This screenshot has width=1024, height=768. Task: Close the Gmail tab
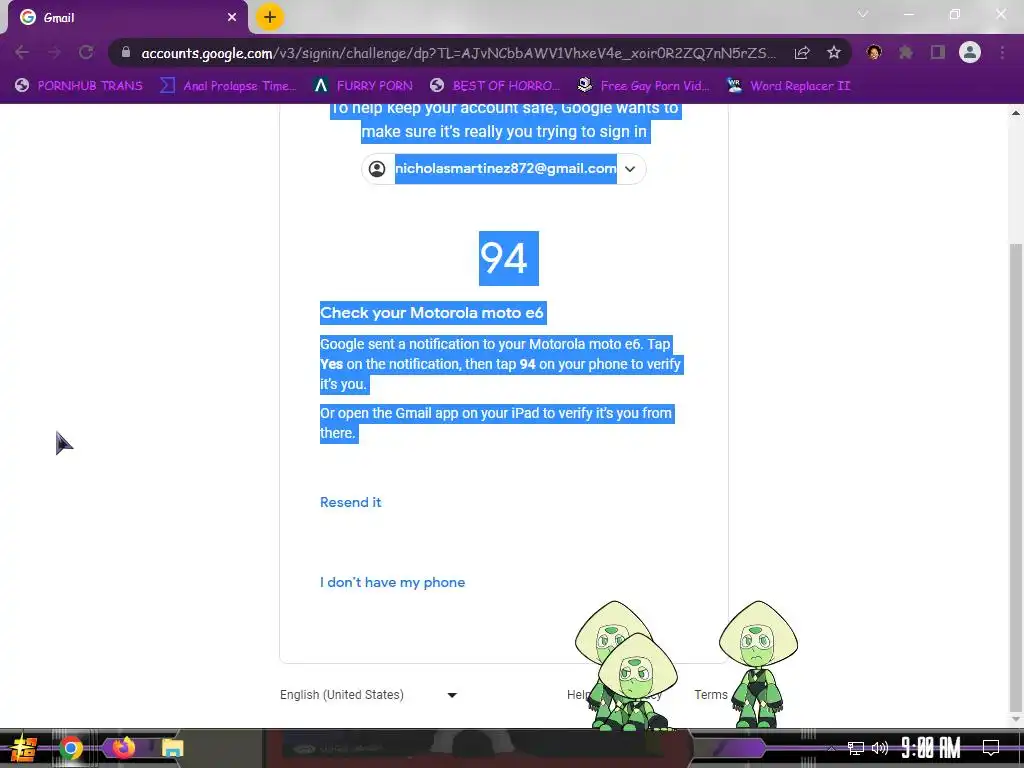232,18
